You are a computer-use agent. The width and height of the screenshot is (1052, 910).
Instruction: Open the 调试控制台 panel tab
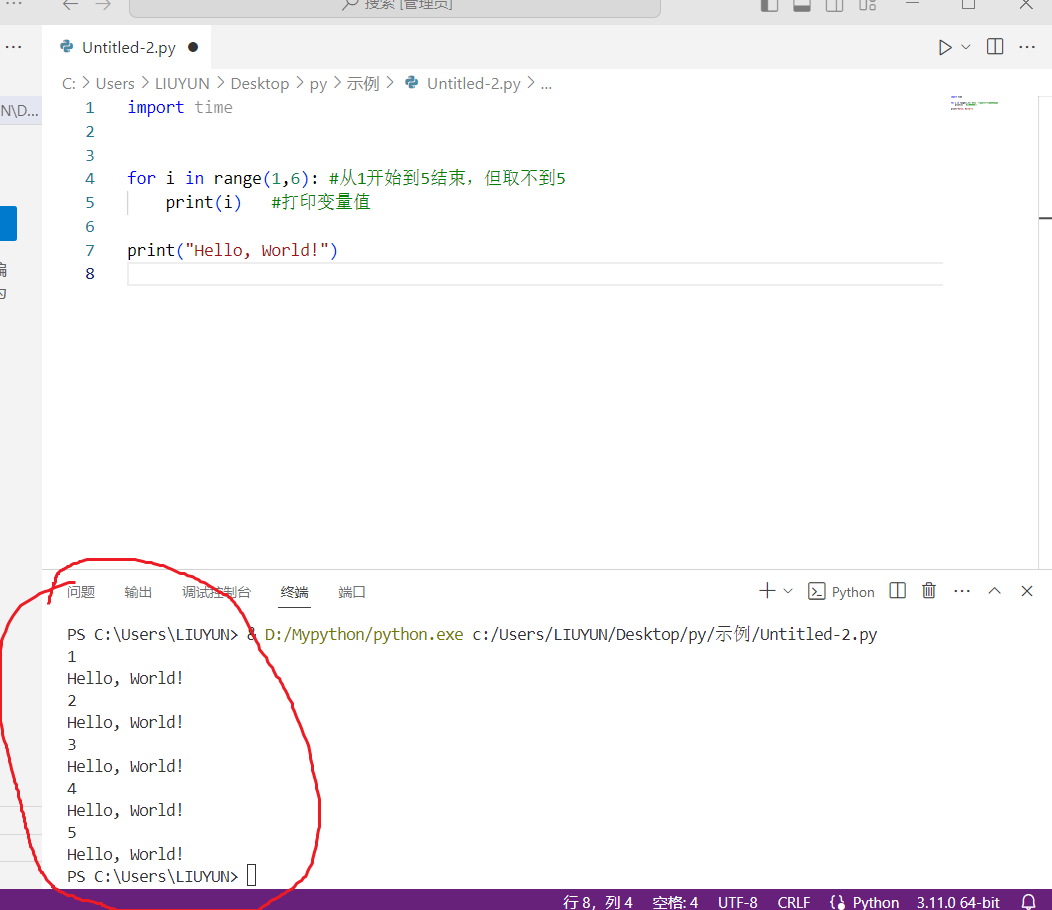point(216,592)
